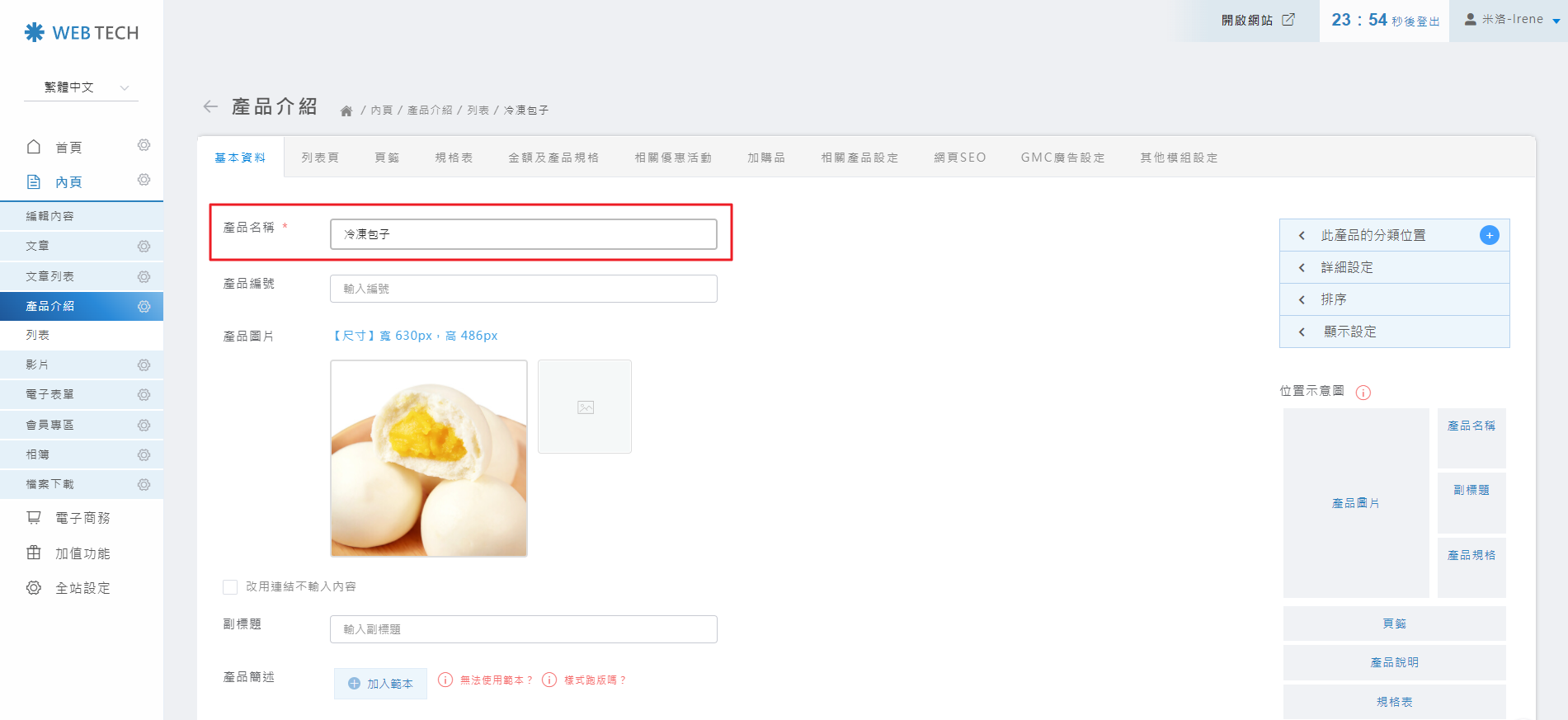Click the blue plus icon for 此產品的分類位置
Image resolution: width=1568 pixels, height=720 pixels.
click(x=1489, y=235)
